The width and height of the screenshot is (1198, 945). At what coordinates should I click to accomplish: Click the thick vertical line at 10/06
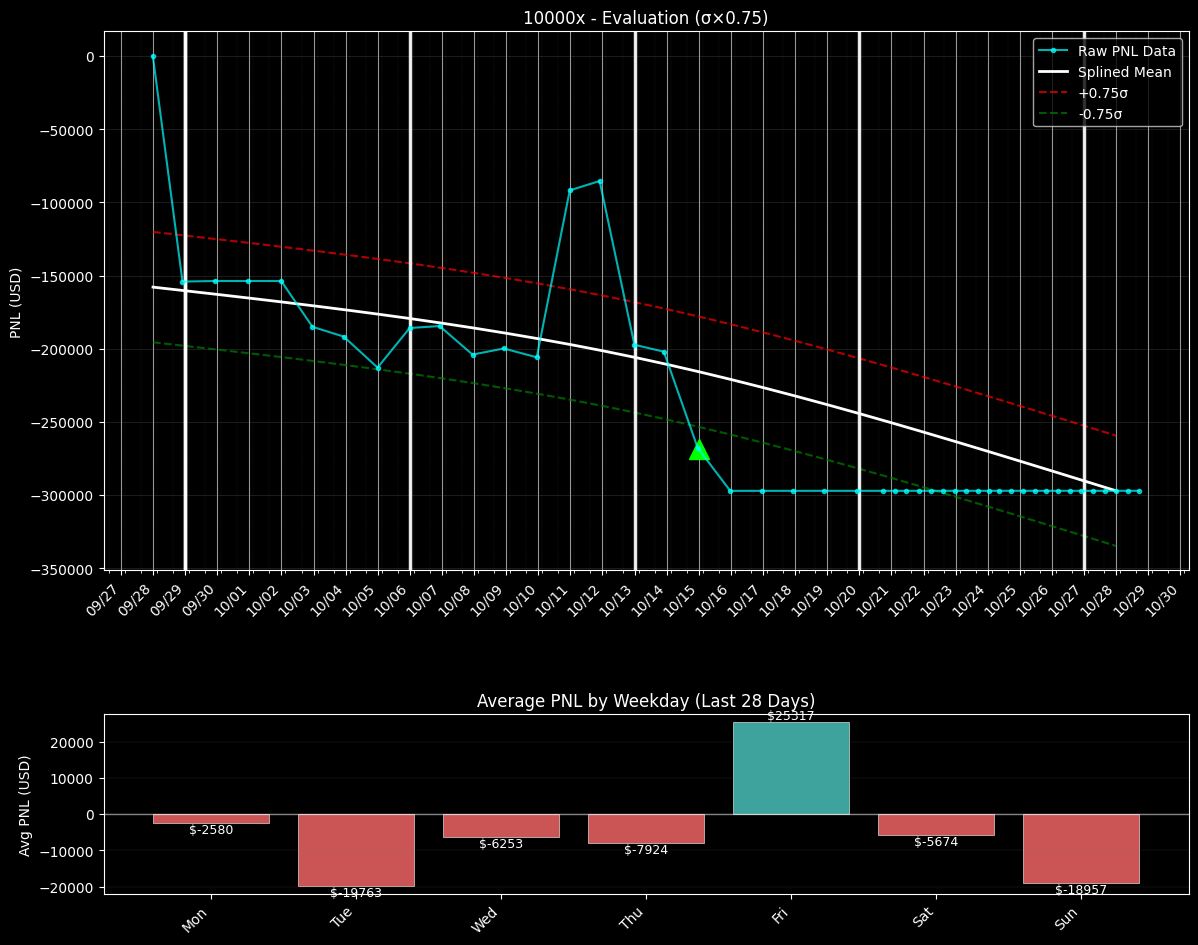click(410, 300)
